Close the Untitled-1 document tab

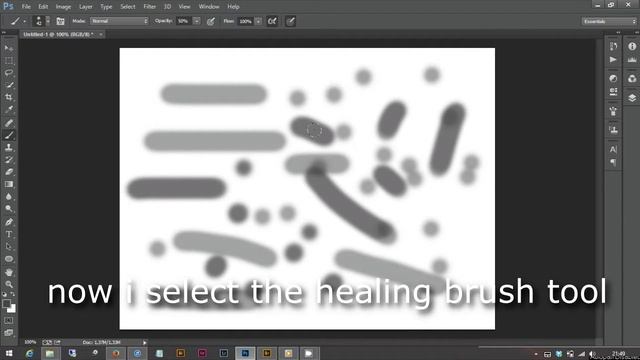click(101, 34)
